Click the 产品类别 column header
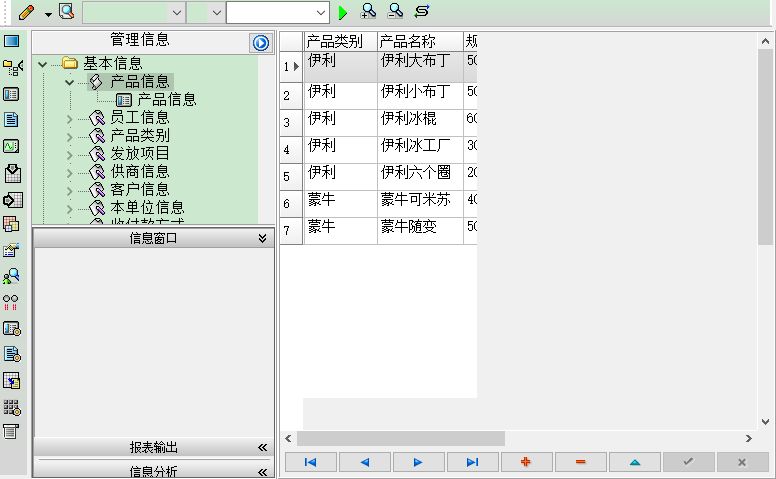Image resolution: width=776 pixels, height=479 pixels. coord(340,41)
